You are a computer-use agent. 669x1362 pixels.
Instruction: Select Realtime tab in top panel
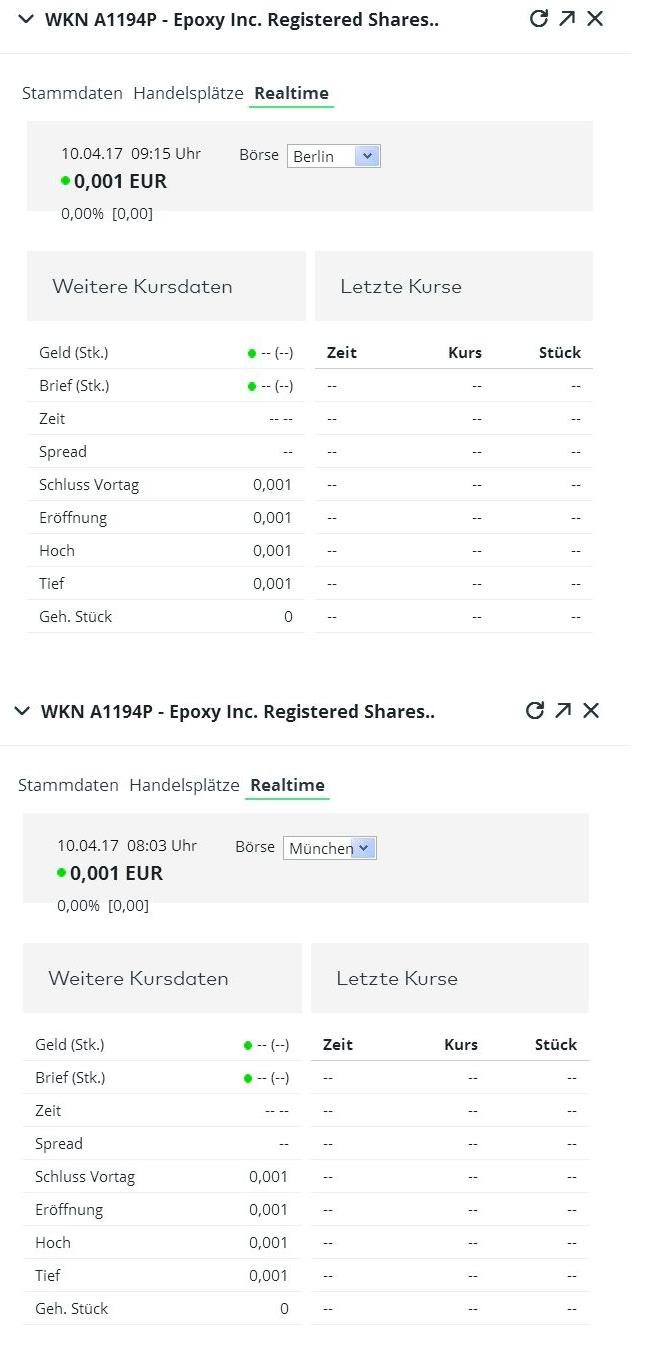291,93
